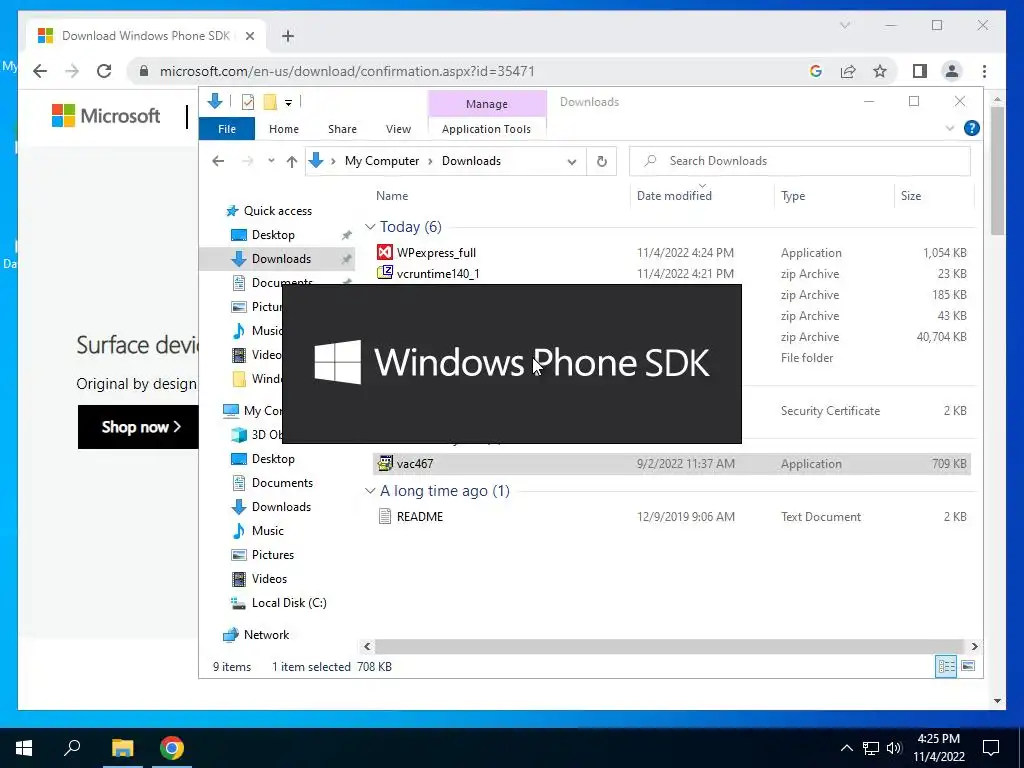The image size is (1024, 768).
Task: Open taskbar Search magnifier
Action: point(72,748)
